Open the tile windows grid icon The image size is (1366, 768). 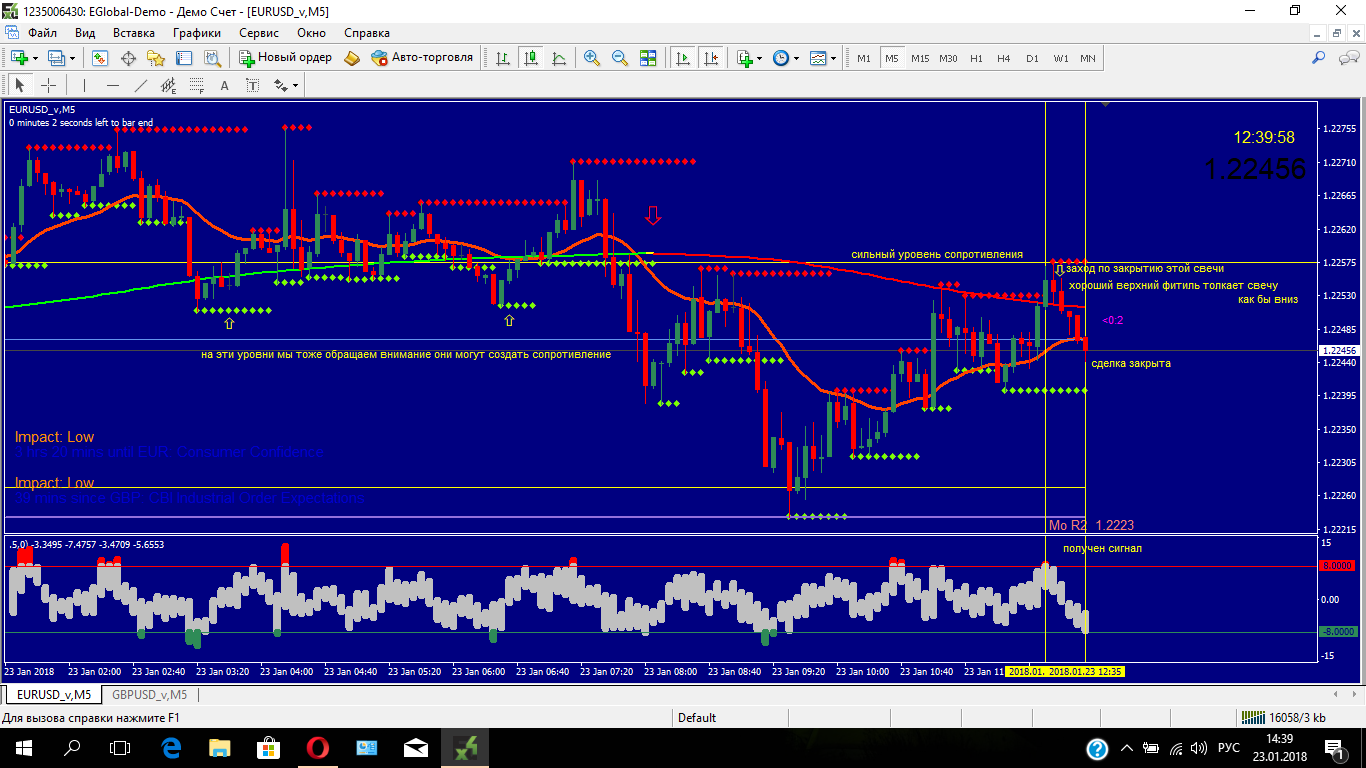click(x=648, y=58)
